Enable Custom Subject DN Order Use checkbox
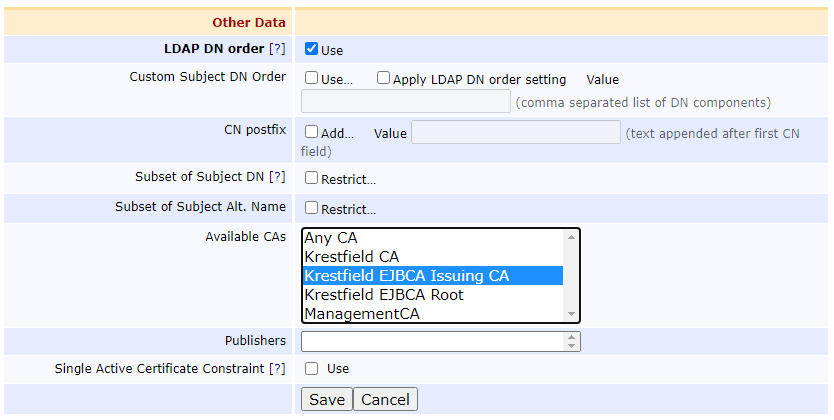The height and width of the screenshot is (420, 834). [x=312, y=78]
